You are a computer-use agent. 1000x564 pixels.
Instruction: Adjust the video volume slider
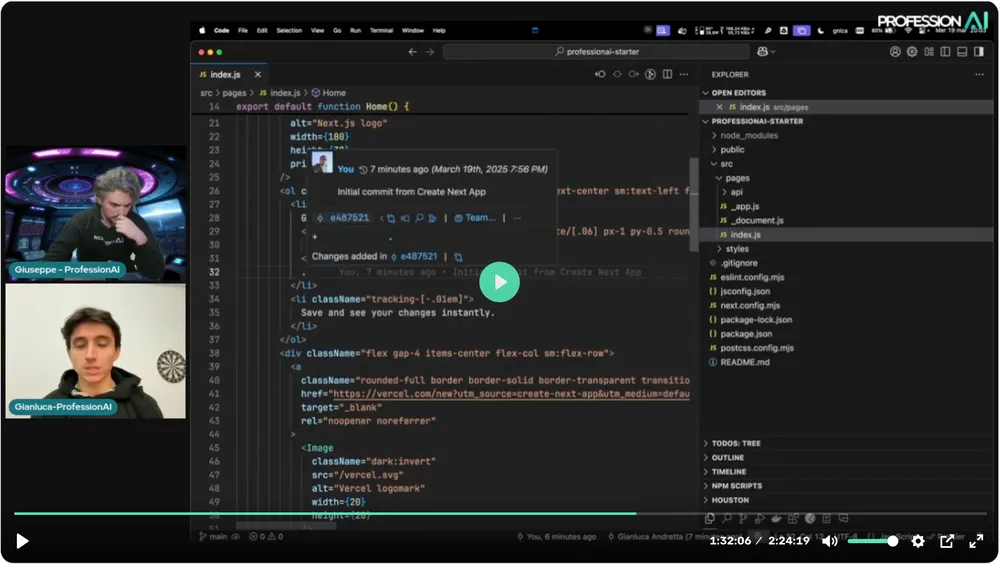tap(872, 541)
